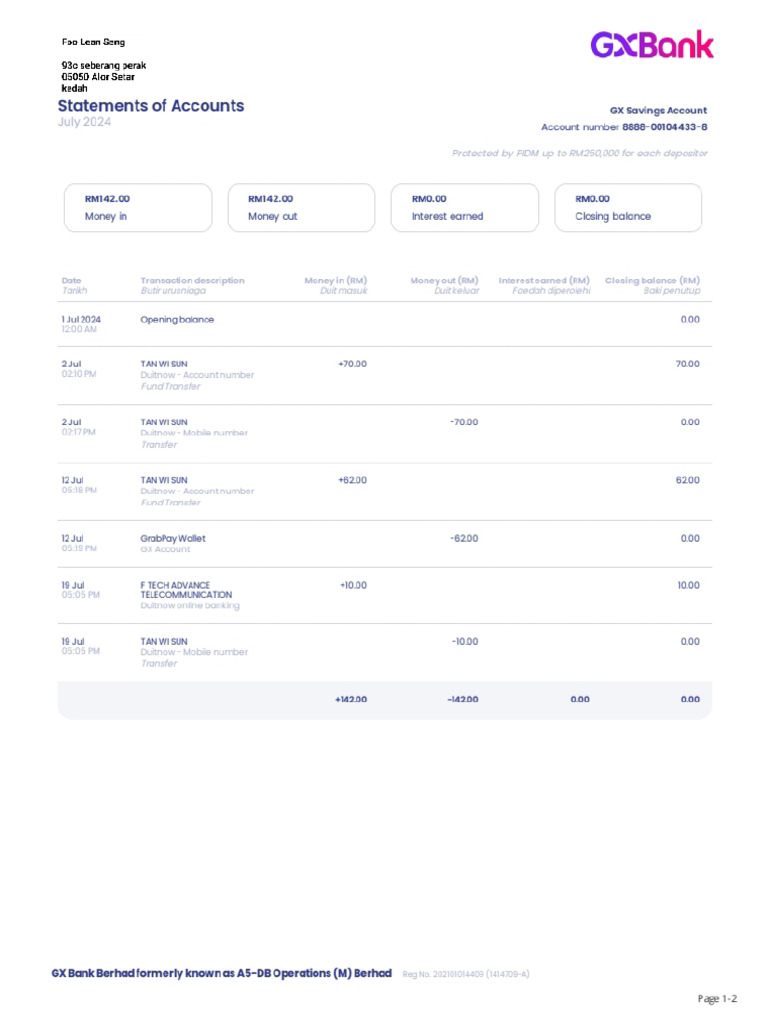The image size is (768, 1024).
Task: Select the Statements of Accounts heading
Action: point(151,106)
